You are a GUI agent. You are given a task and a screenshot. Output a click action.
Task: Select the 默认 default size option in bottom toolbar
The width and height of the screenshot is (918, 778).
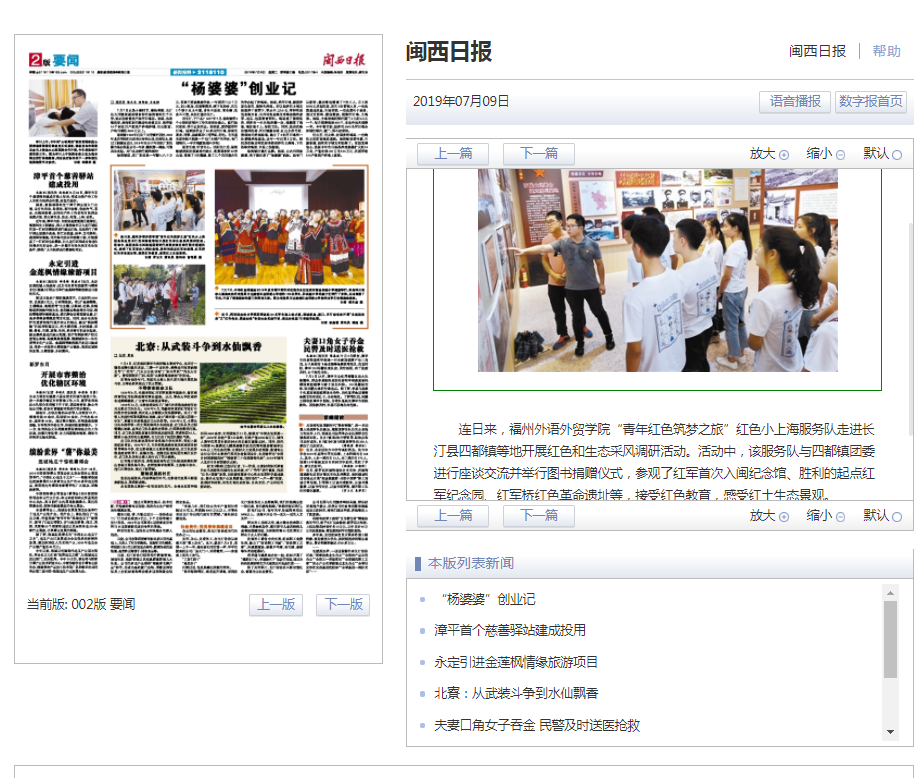pos(896,516)
